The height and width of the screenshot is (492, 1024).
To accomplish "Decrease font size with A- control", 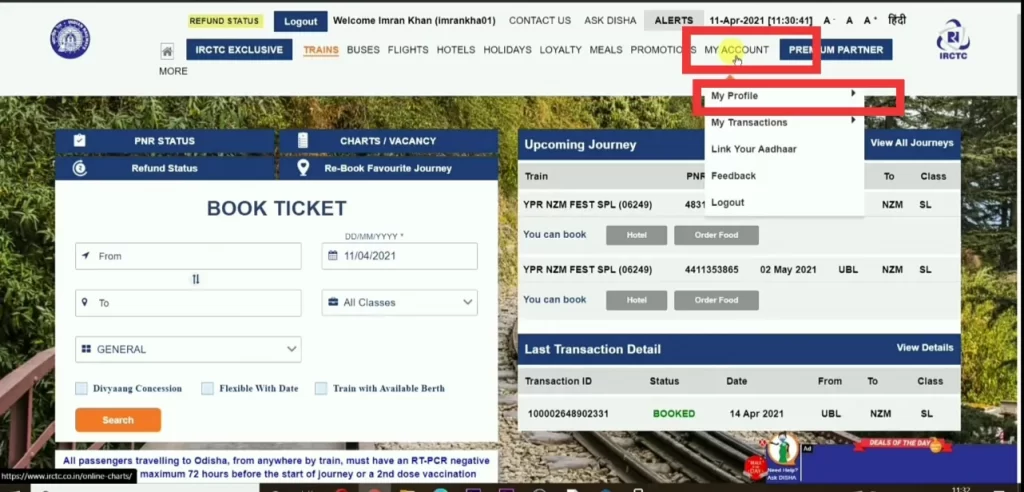I will pyautogui.click(x=829, y=21).
